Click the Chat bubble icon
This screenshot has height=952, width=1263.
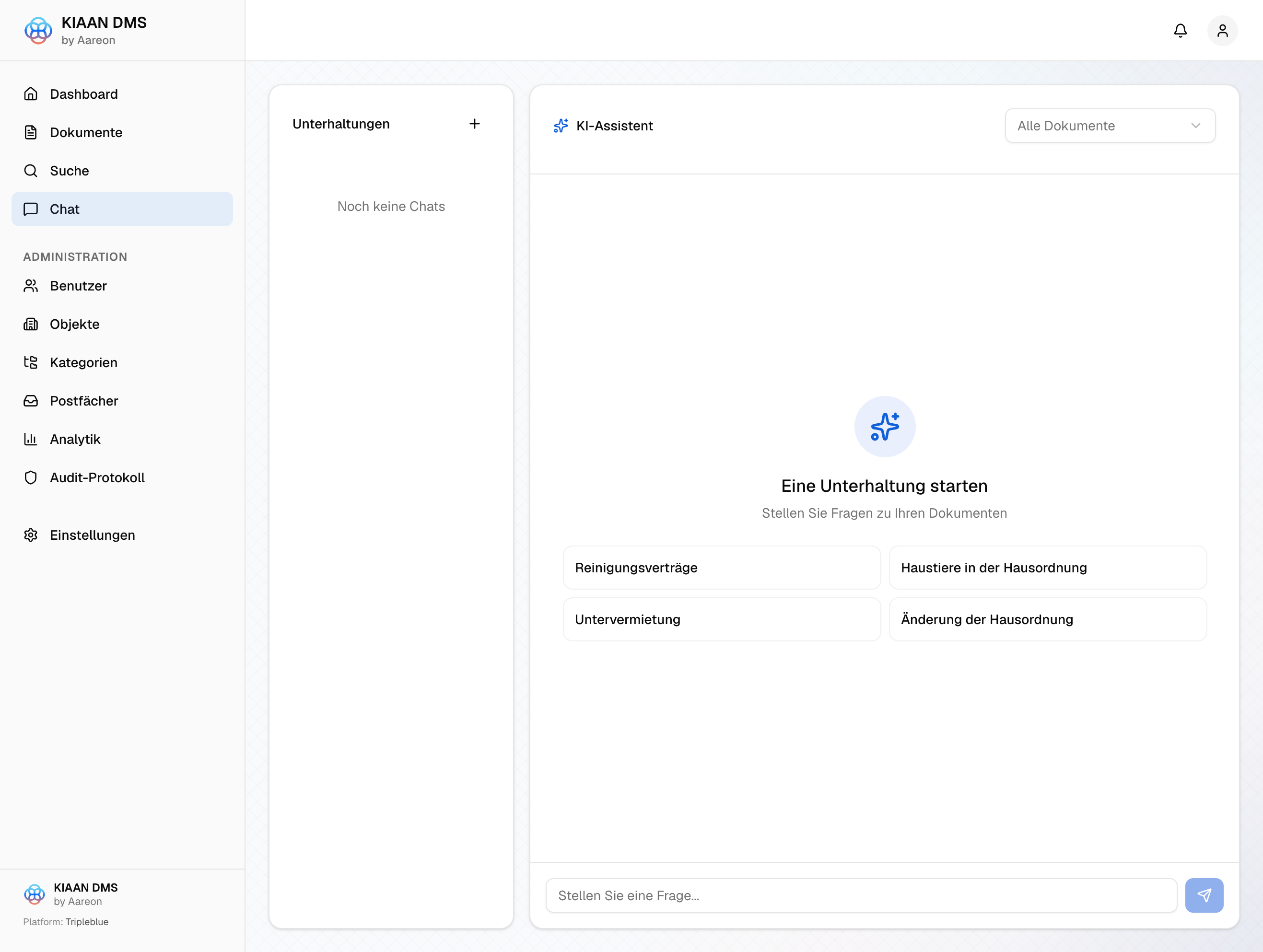pos(31,209)
